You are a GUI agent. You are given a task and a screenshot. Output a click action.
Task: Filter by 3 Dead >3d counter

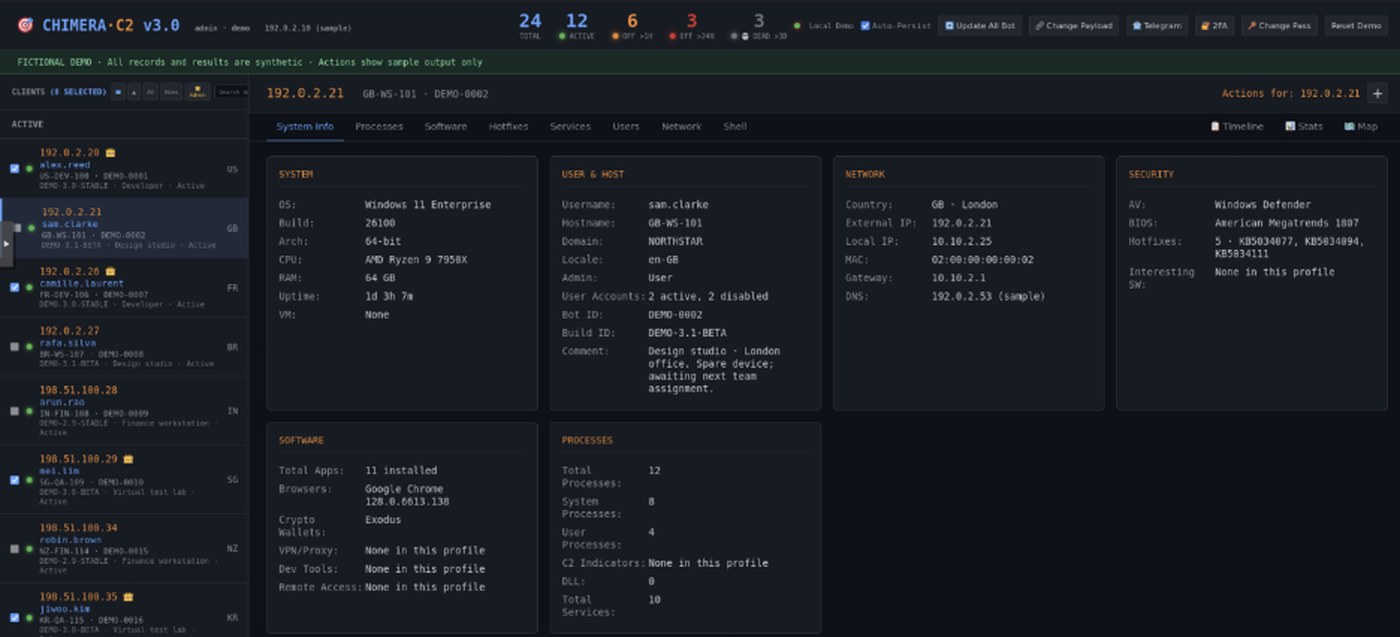pyautogui.click(x=758, y=25)
